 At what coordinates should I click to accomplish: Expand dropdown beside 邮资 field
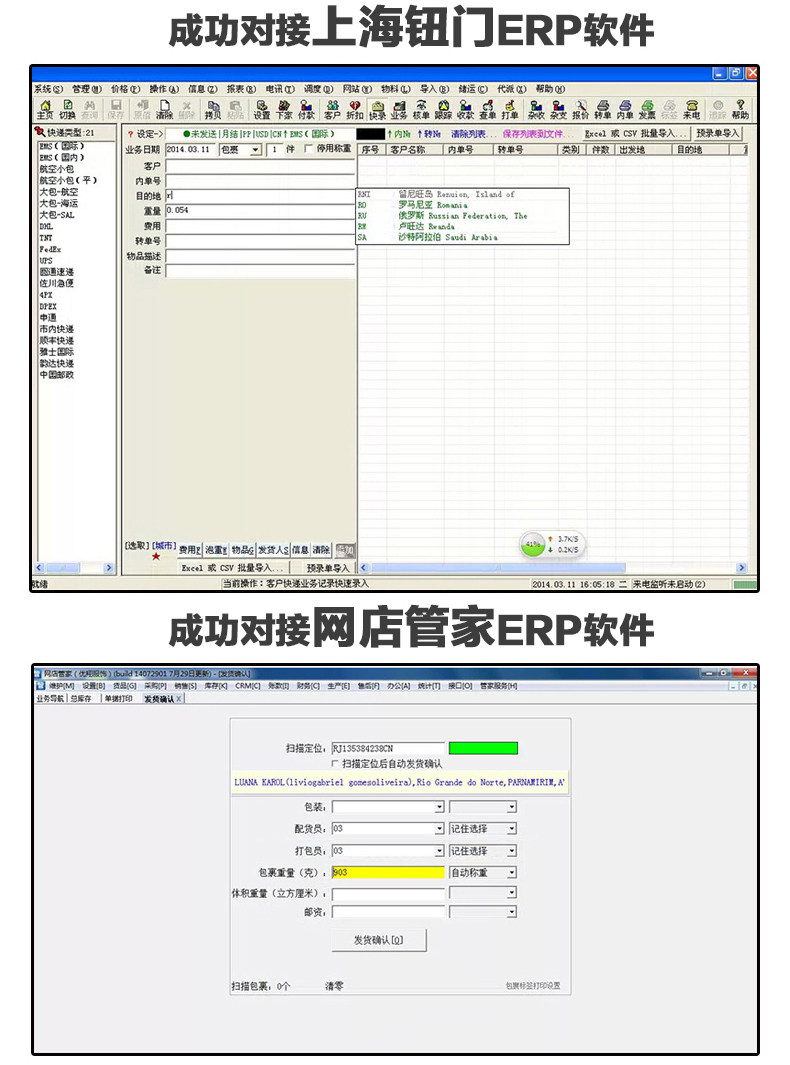(x=511, y=912)
